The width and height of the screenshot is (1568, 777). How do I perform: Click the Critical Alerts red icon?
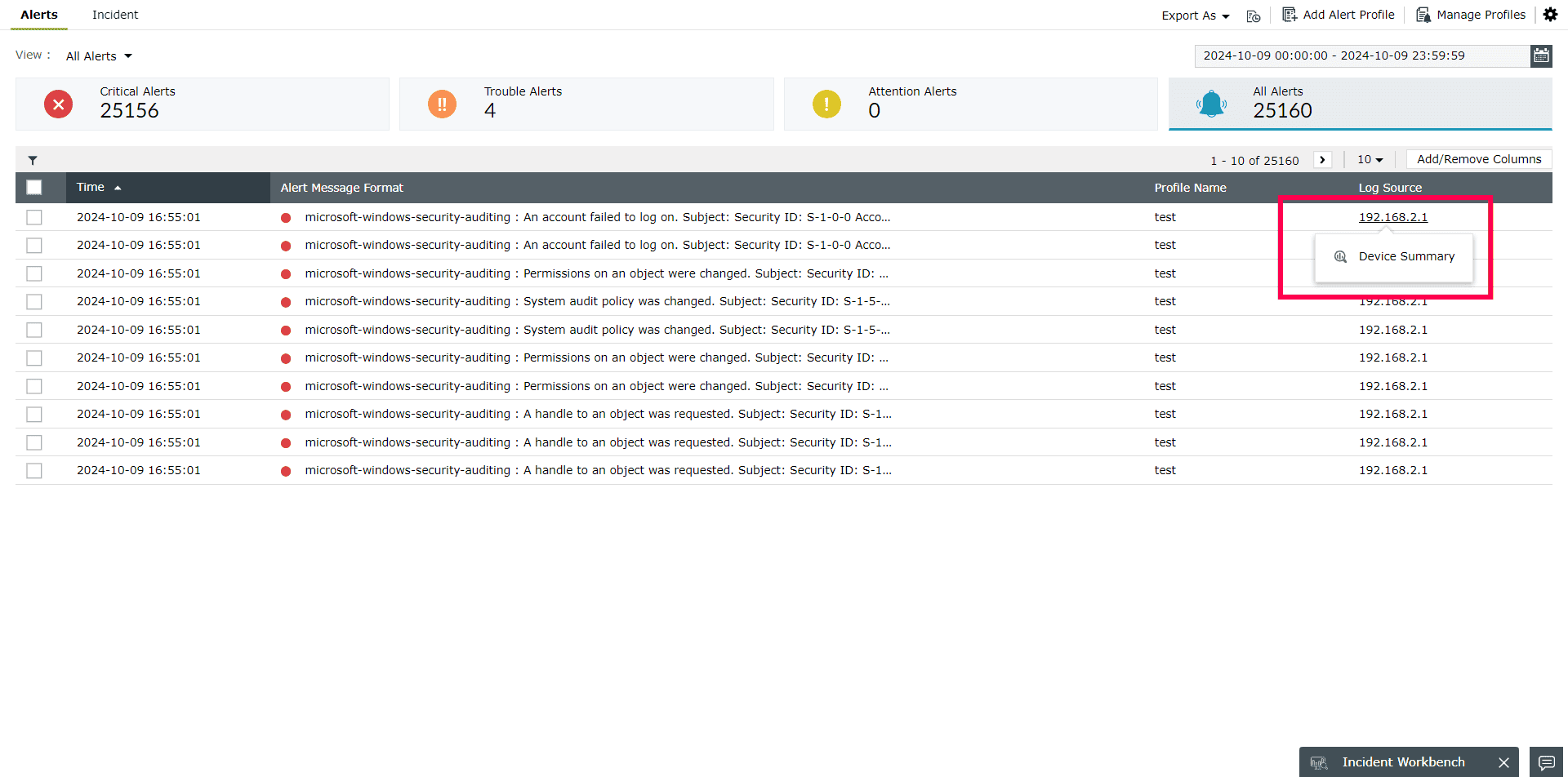58,104
